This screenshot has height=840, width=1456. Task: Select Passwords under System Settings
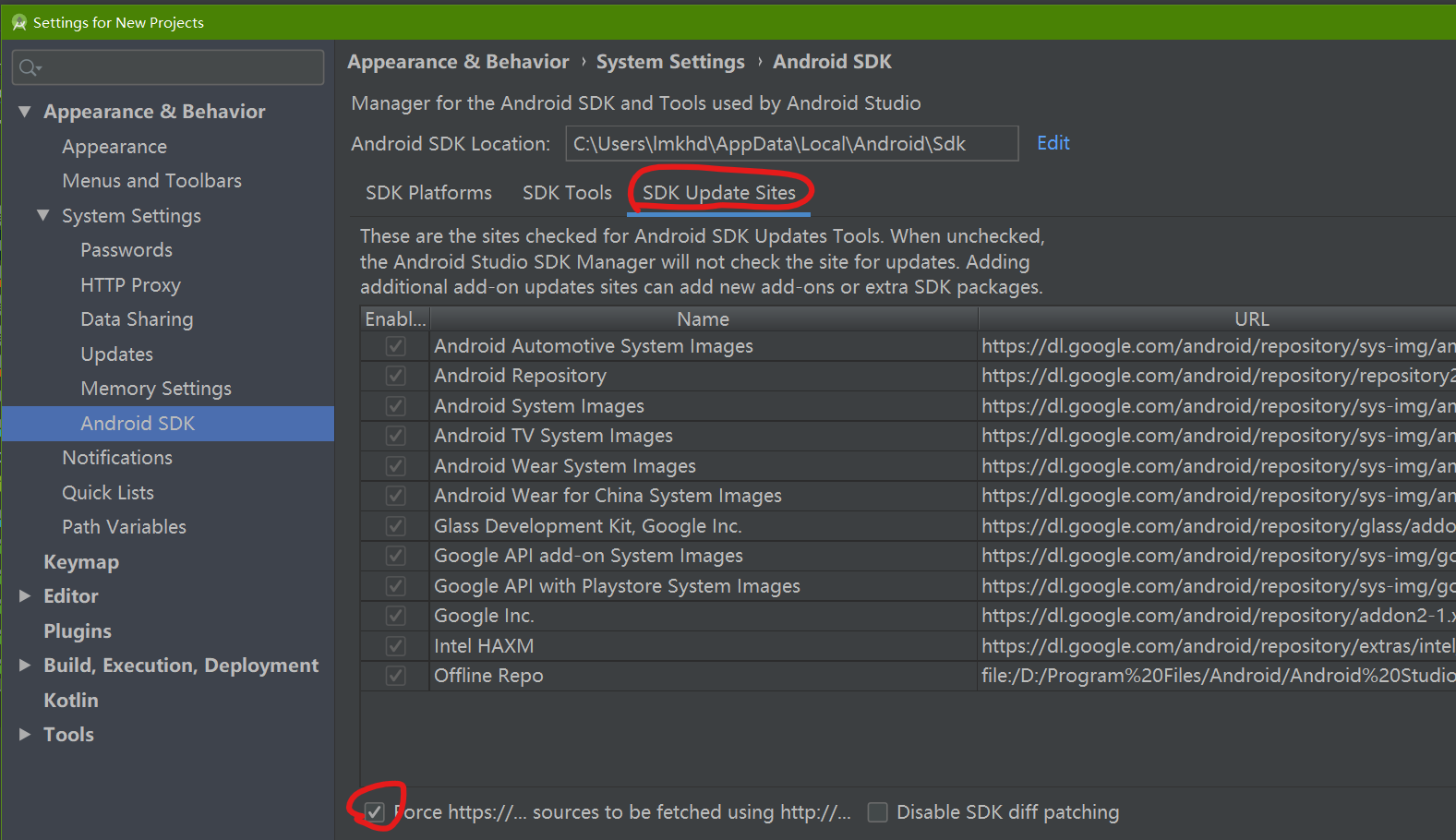coord(126,250)
